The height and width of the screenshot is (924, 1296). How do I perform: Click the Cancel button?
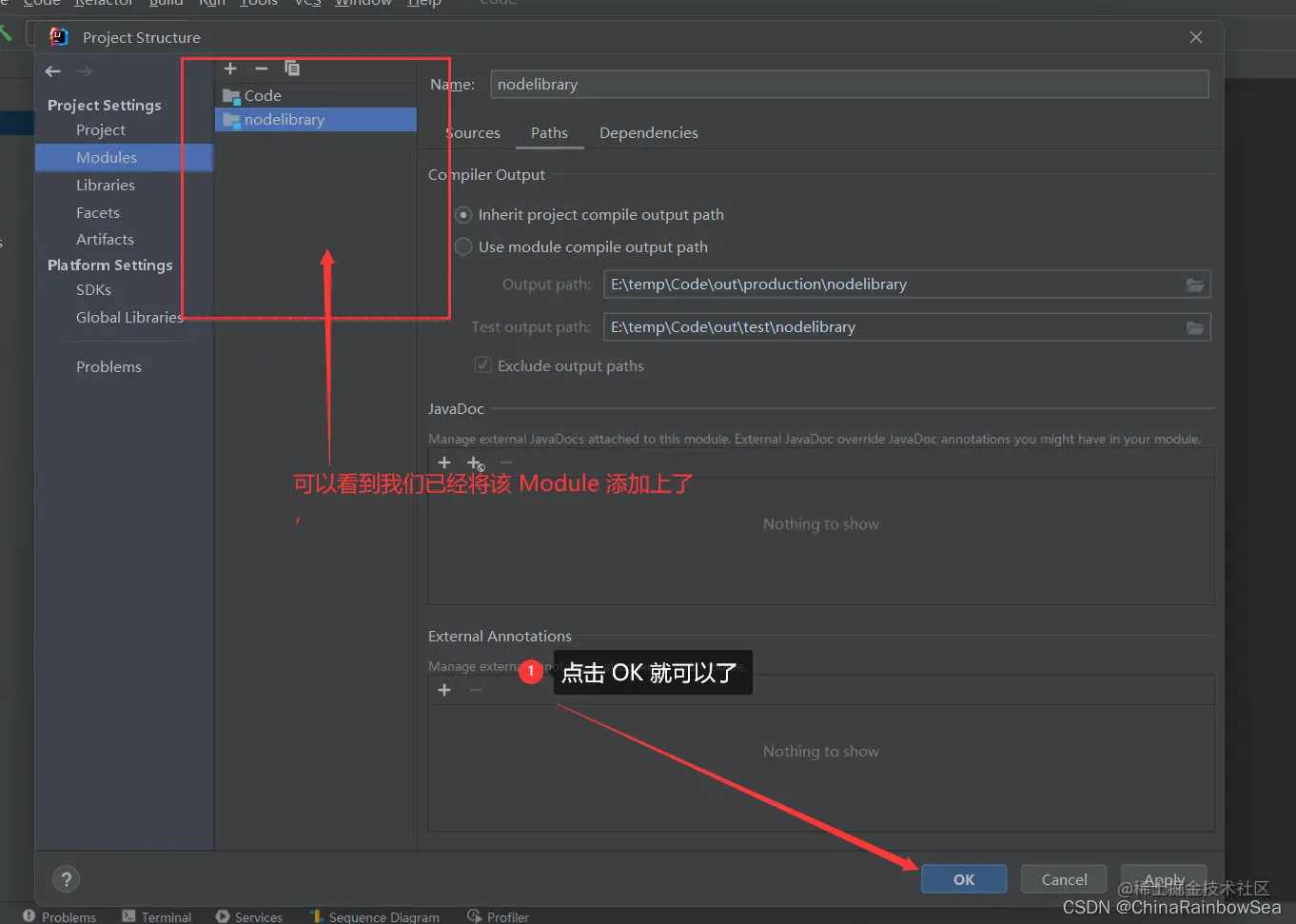[x=1064, y=879]
